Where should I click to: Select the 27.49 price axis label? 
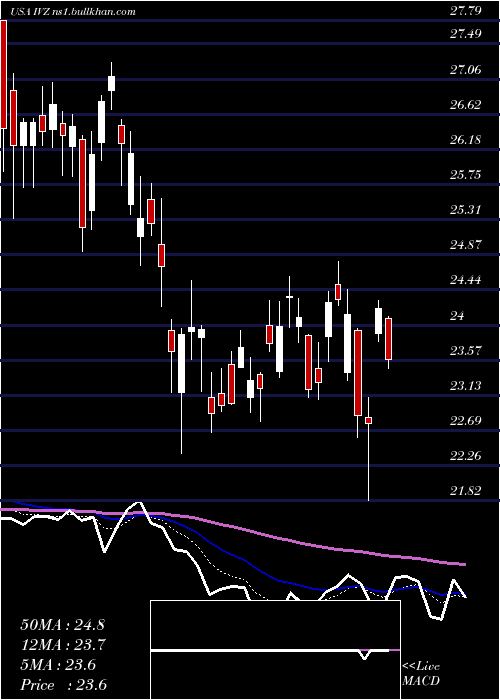(466, 34)
